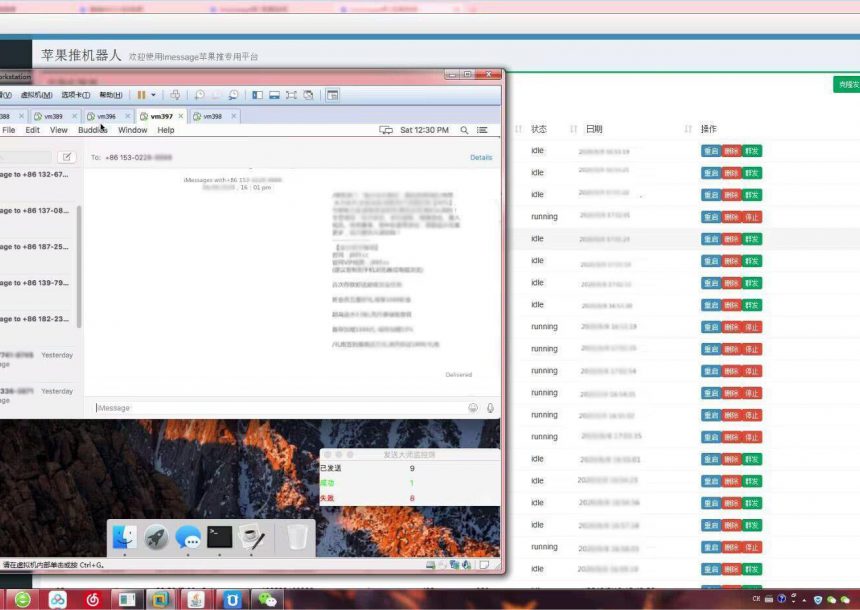
Task: Open NetEase Music from the Windows taskbar
Action: pyautogui.click(x=92, y=600)
